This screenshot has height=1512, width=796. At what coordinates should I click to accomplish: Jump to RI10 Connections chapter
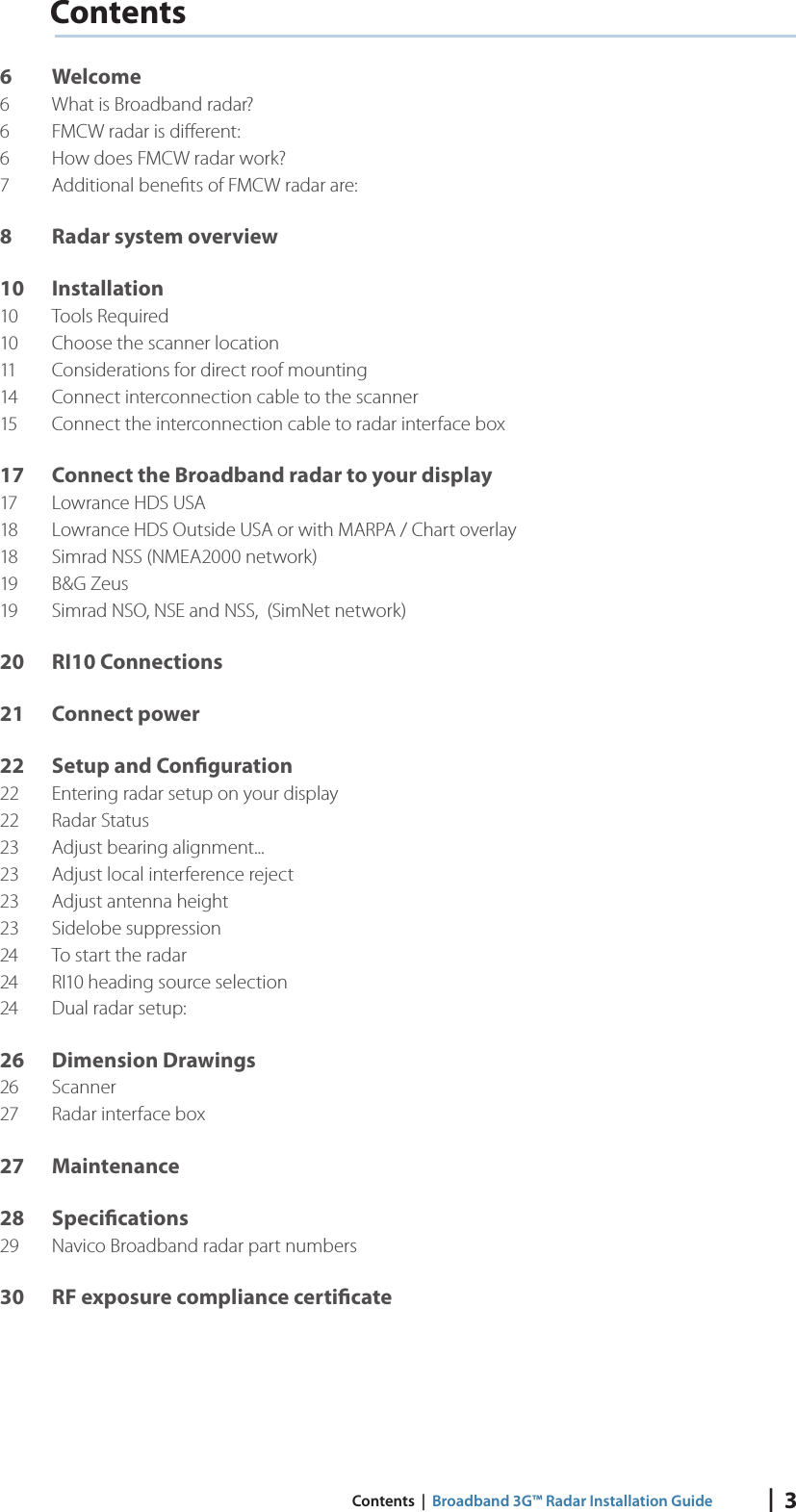coord(137,662)
